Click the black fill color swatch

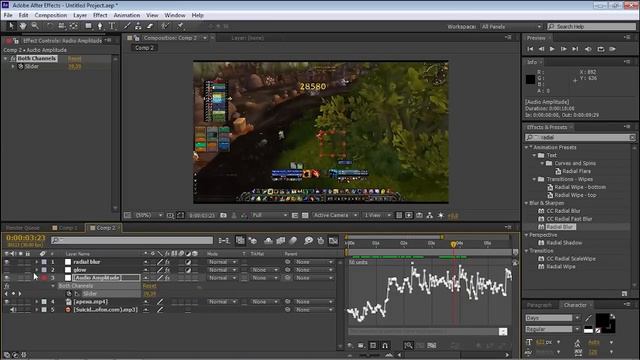(x=602, y=321)
